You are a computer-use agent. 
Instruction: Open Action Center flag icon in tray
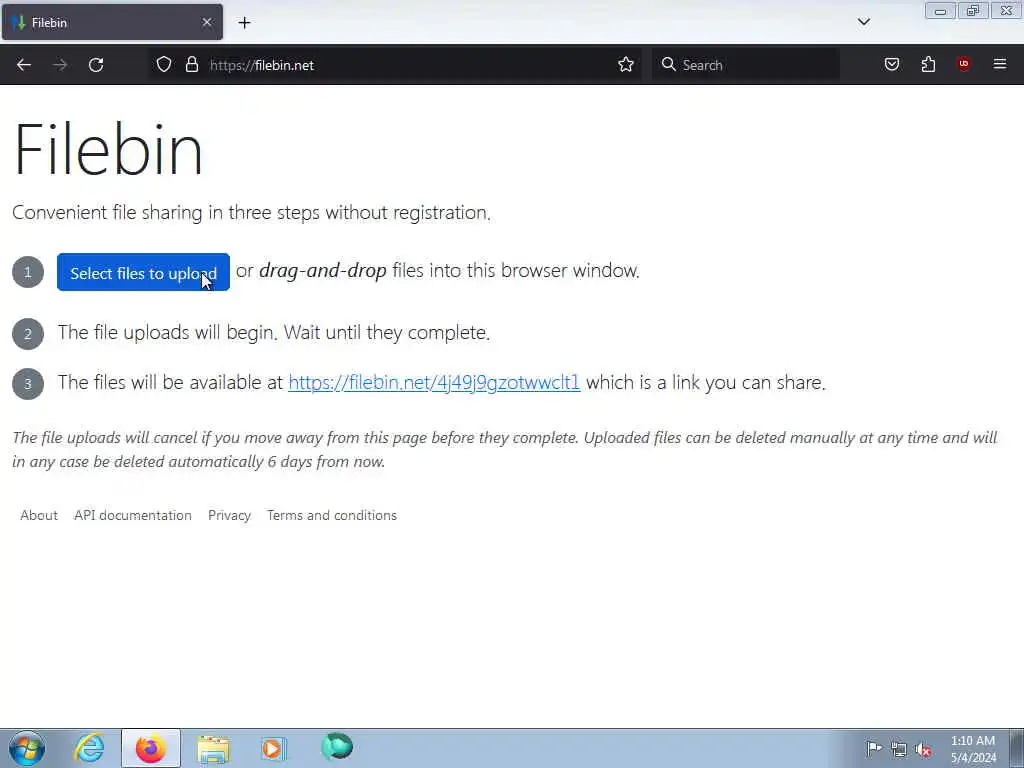pos(874,748)
